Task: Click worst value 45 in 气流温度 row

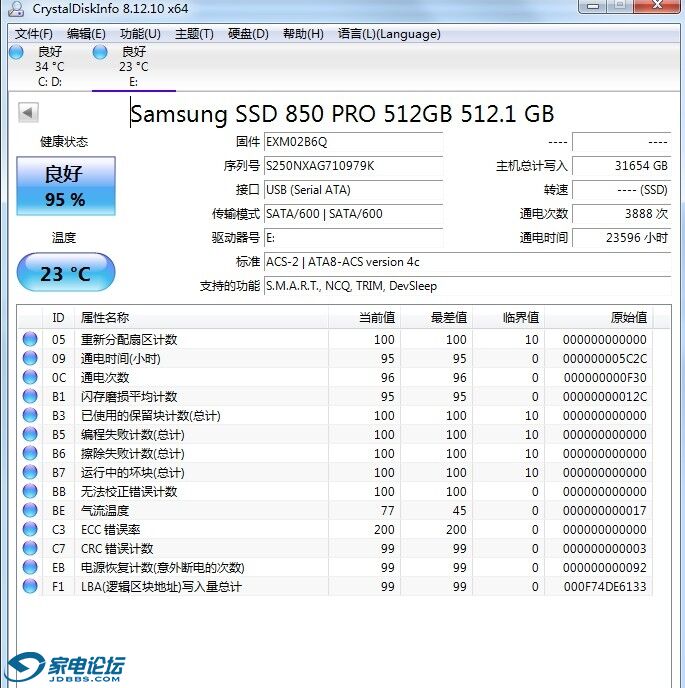Action: coord(459,511)
